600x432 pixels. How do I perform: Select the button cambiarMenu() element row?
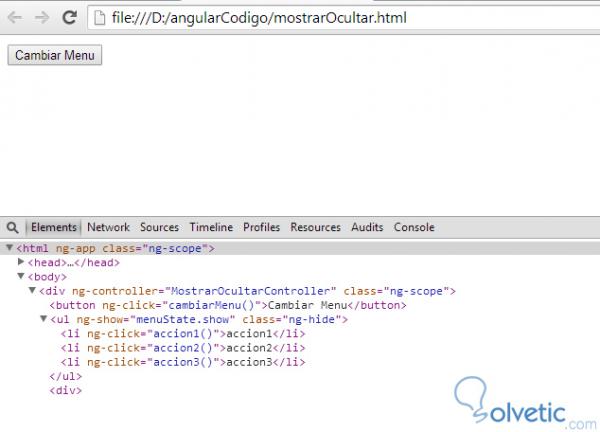tap(300, 305)
